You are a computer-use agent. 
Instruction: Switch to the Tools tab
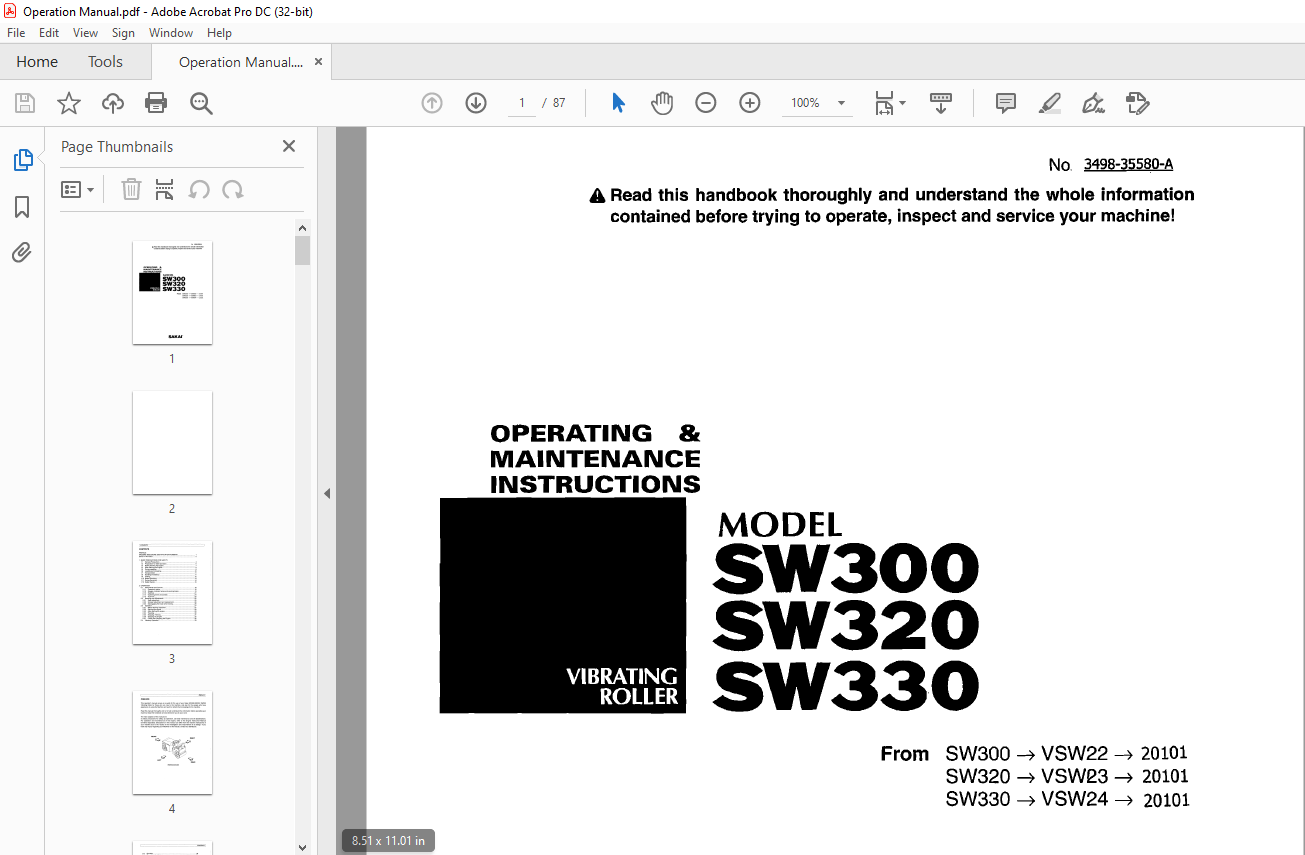105,62
